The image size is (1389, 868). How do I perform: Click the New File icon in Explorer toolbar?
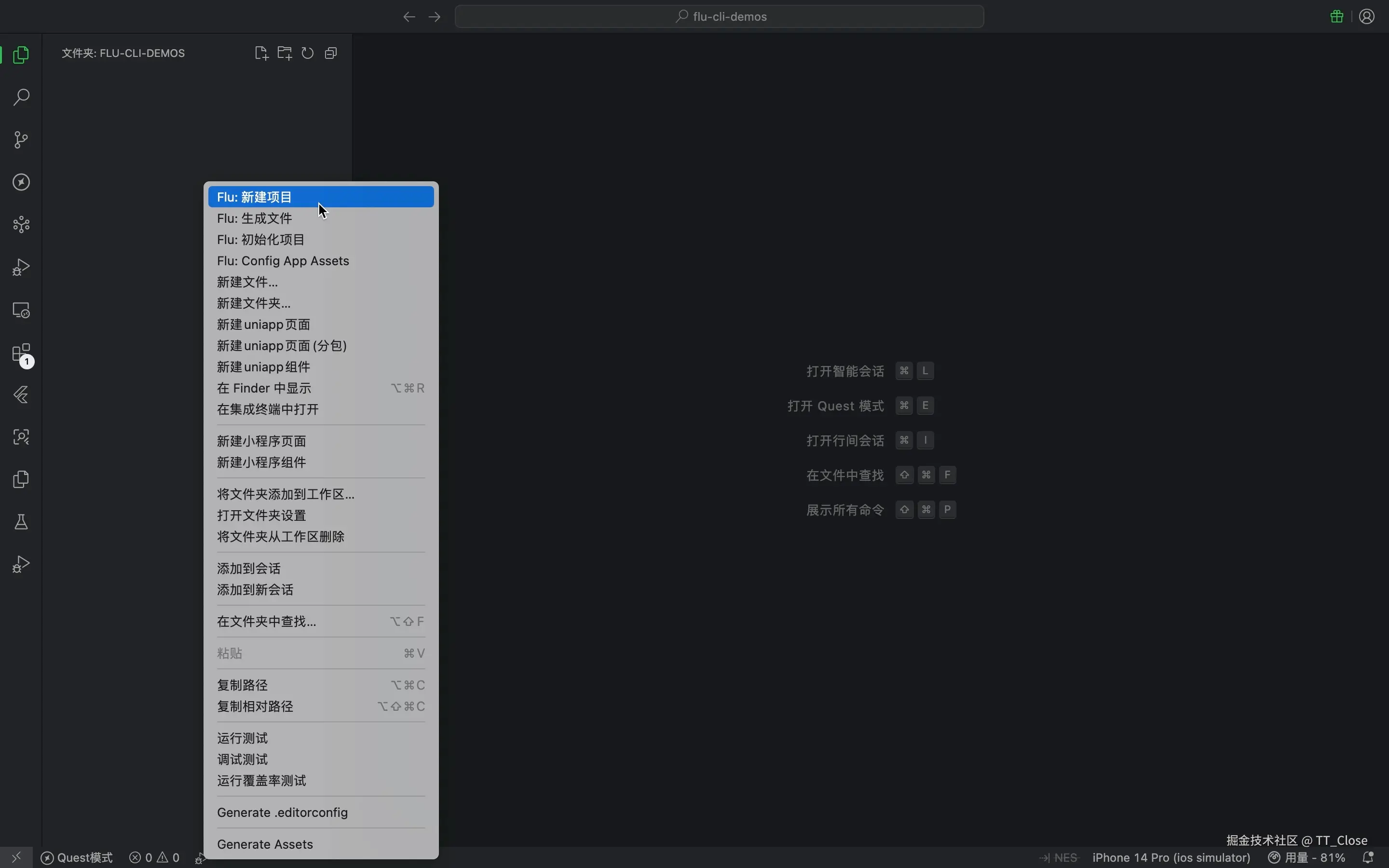coord(261,53)
